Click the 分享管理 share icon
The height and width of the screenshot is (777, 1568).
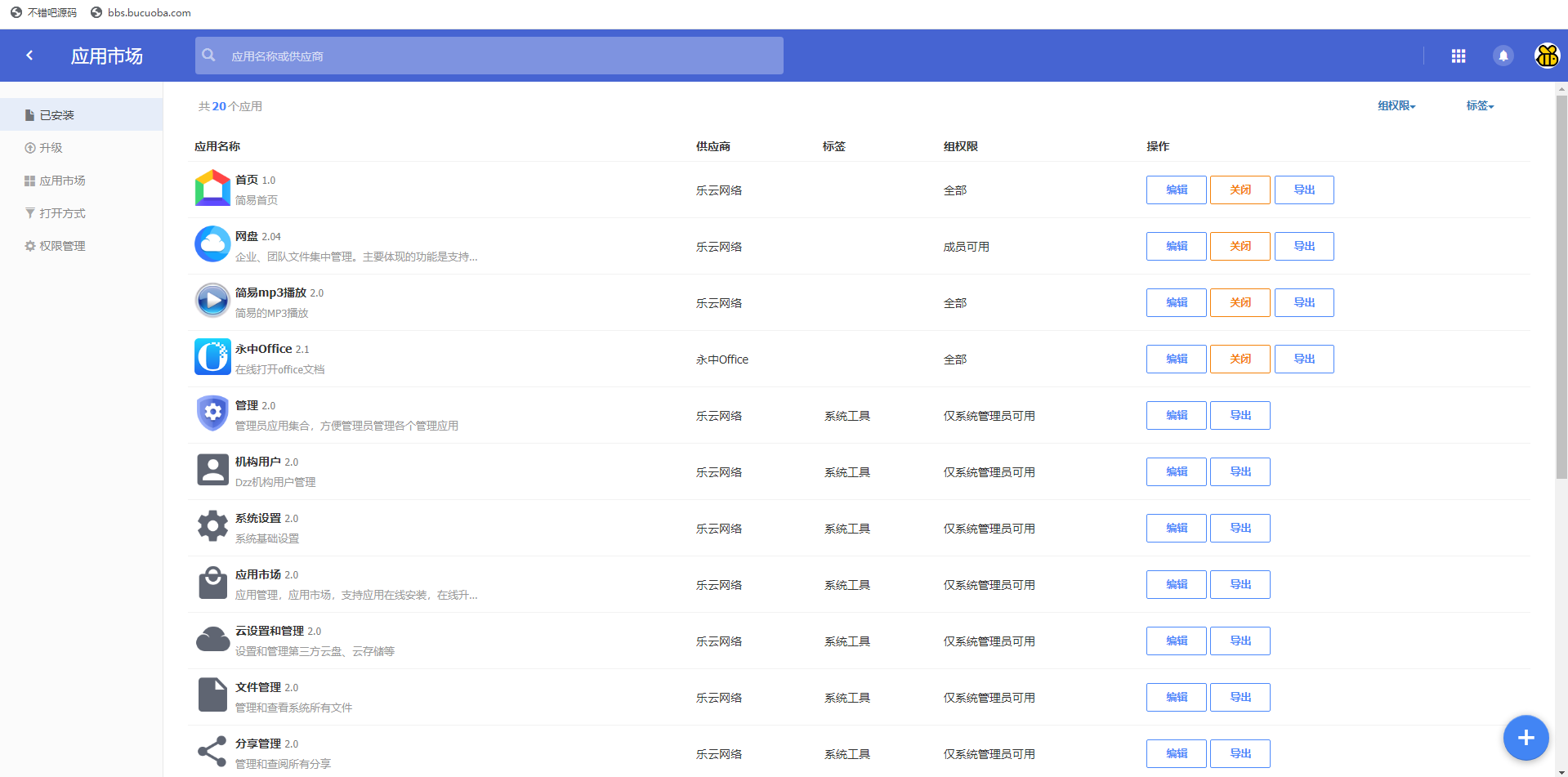coord(212,752)
